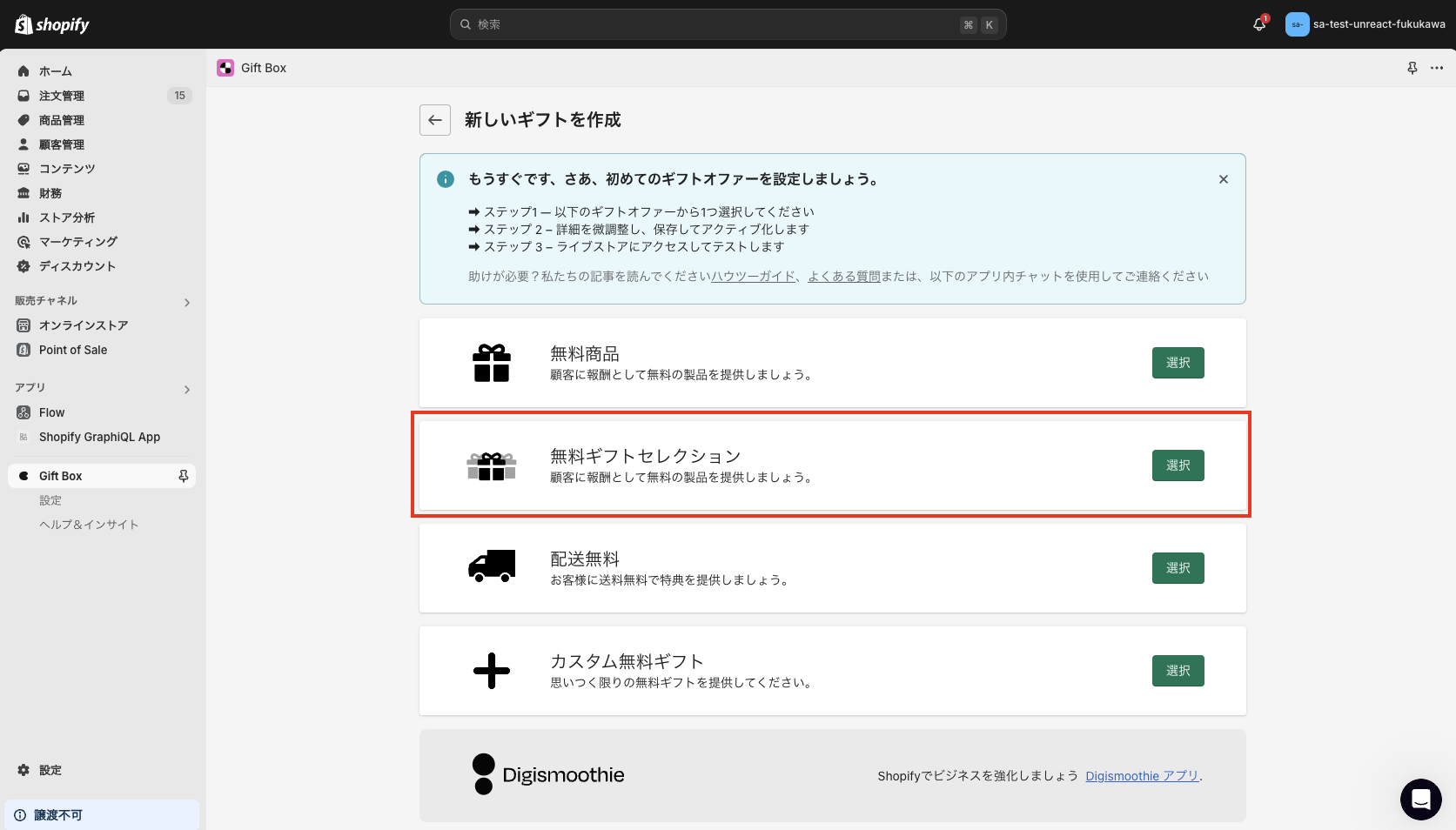Expand the 販売チャネル section

point(186,302)
